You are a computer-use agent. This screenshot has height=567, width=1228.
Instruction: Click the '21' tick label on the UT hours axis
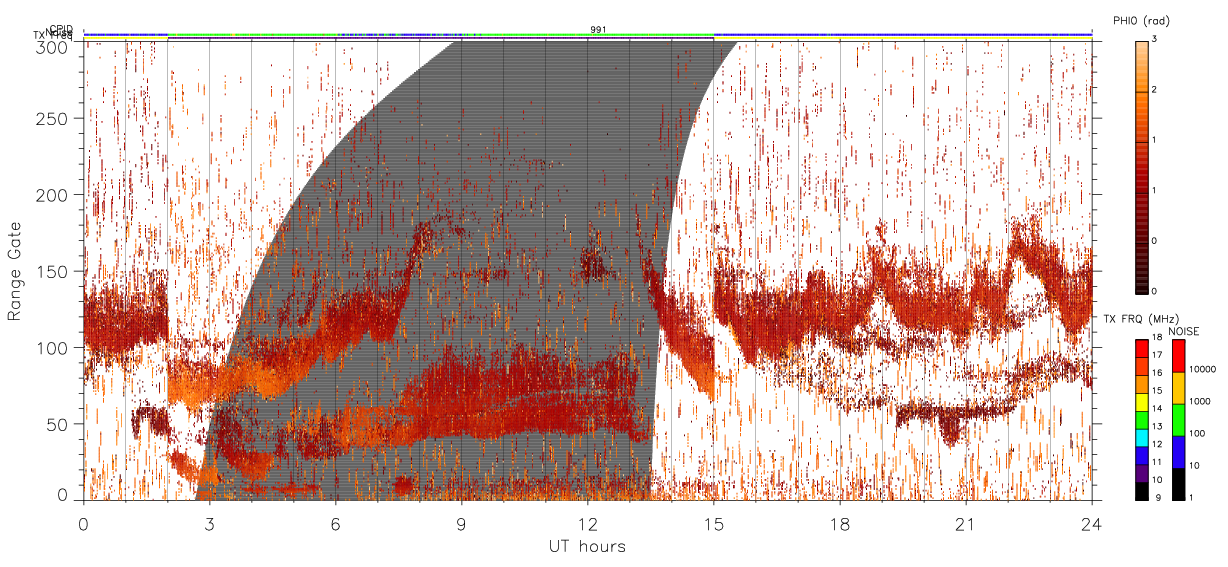966,523
